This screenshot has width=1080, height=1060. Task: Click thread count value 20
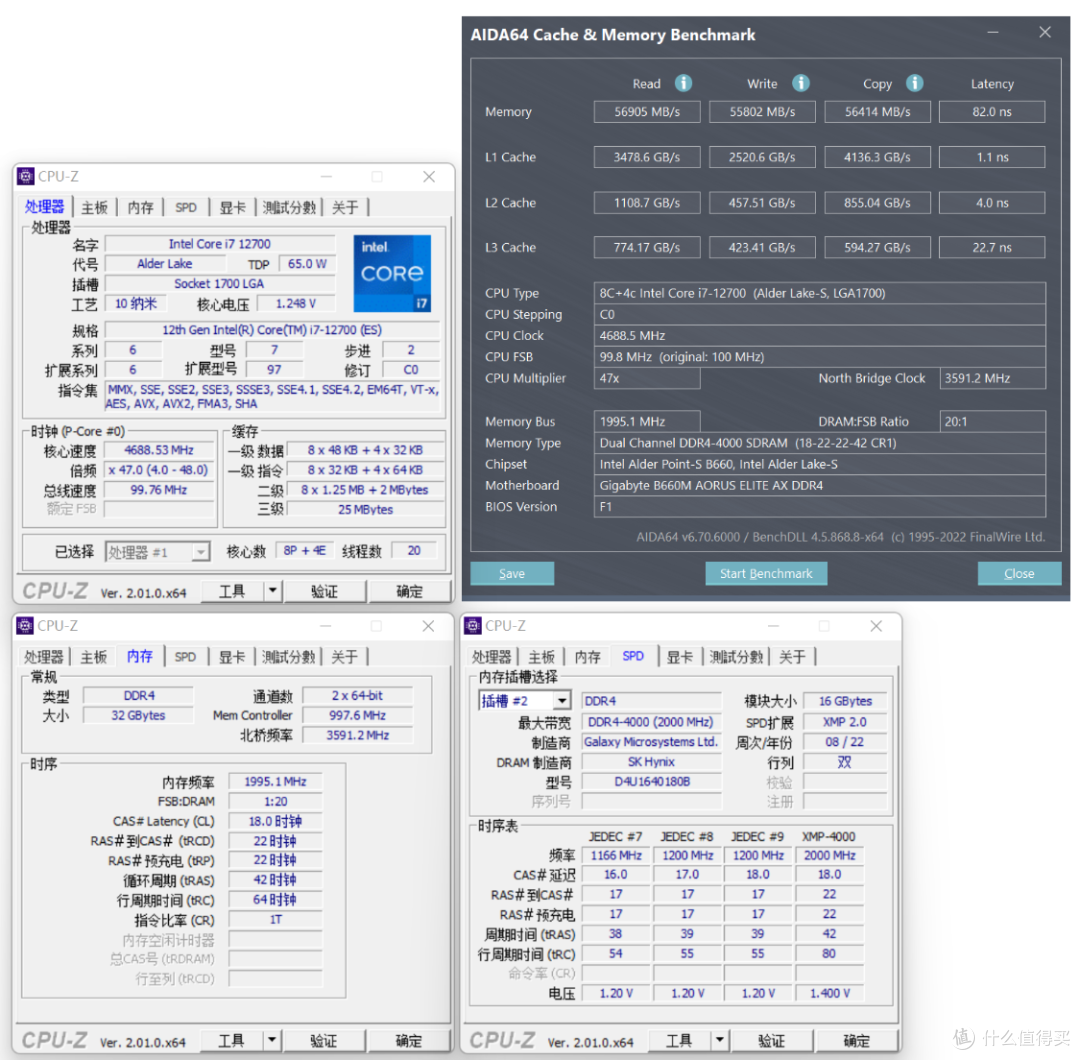[x=414, y=550]
